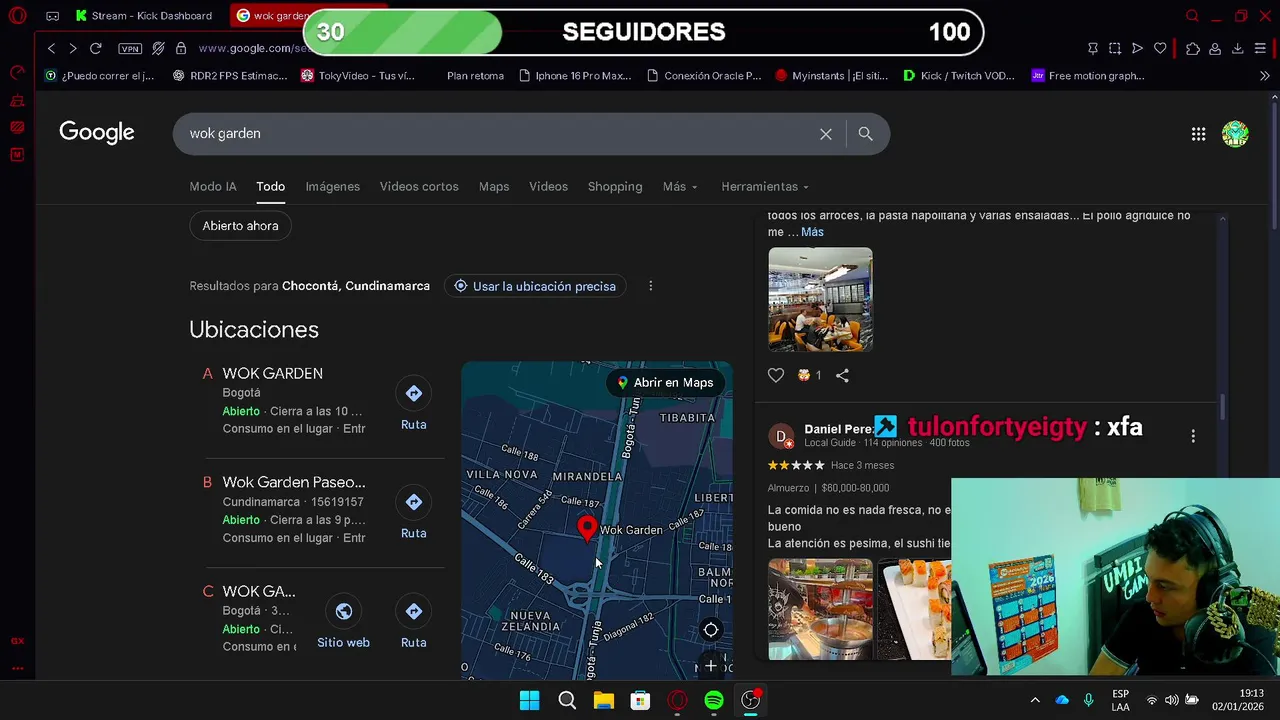Search tabs with red magnifier icon

point(1192,16)
